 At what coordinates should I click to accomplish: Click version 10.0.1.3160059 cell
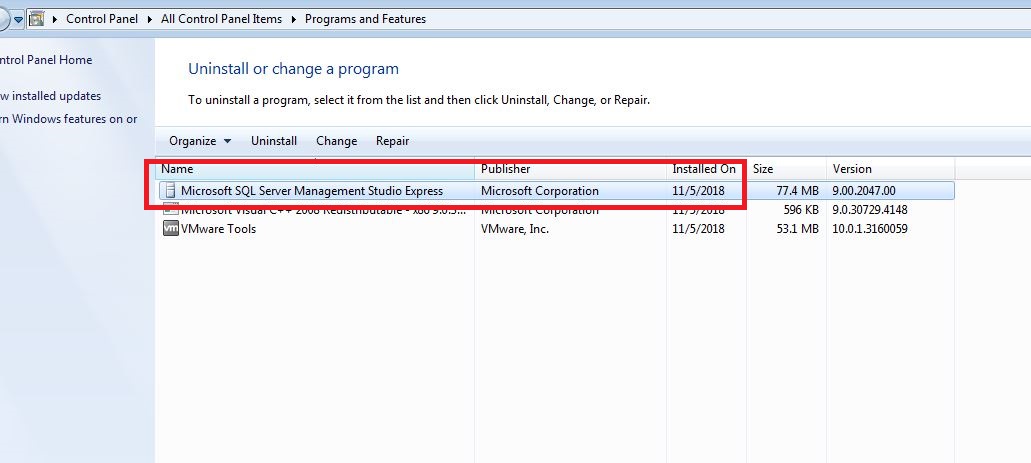(870, 229)
